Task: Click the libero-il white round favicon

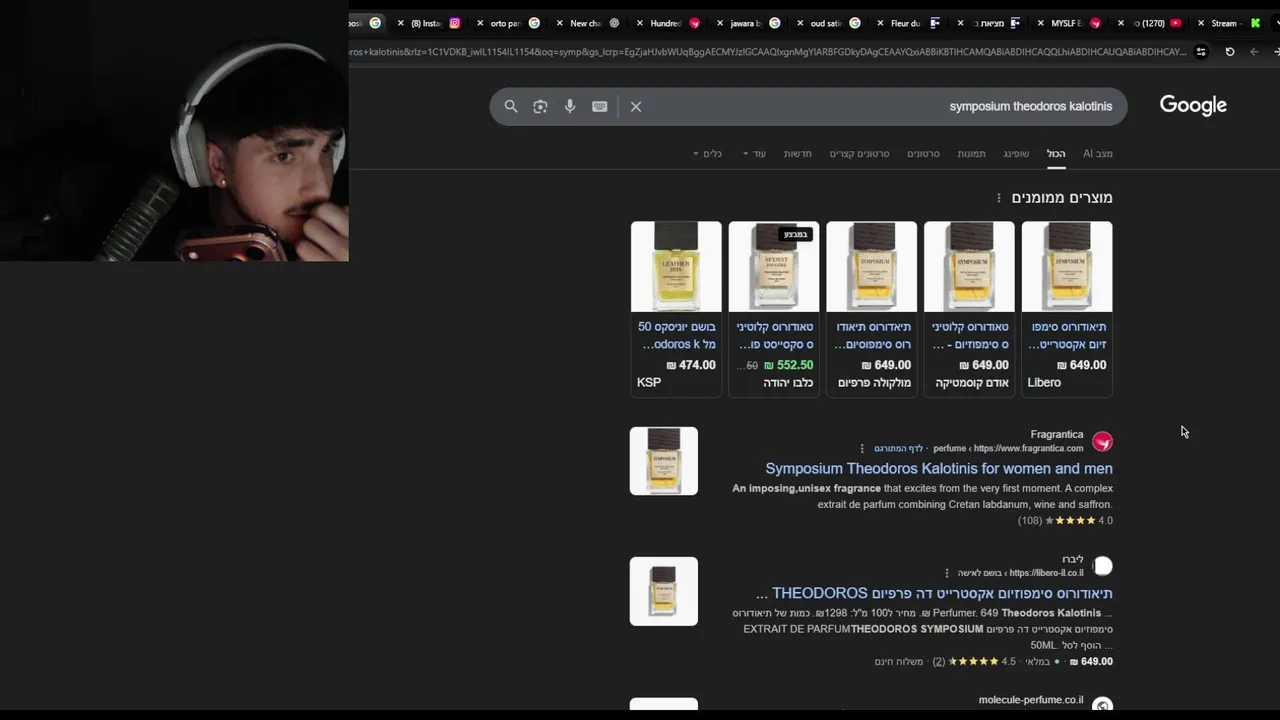Action: 1102,566
